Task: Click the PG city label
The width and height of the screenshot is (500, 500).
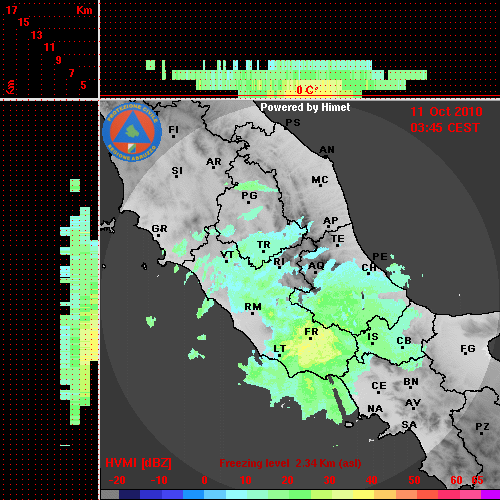Action: tap(249, 195)
